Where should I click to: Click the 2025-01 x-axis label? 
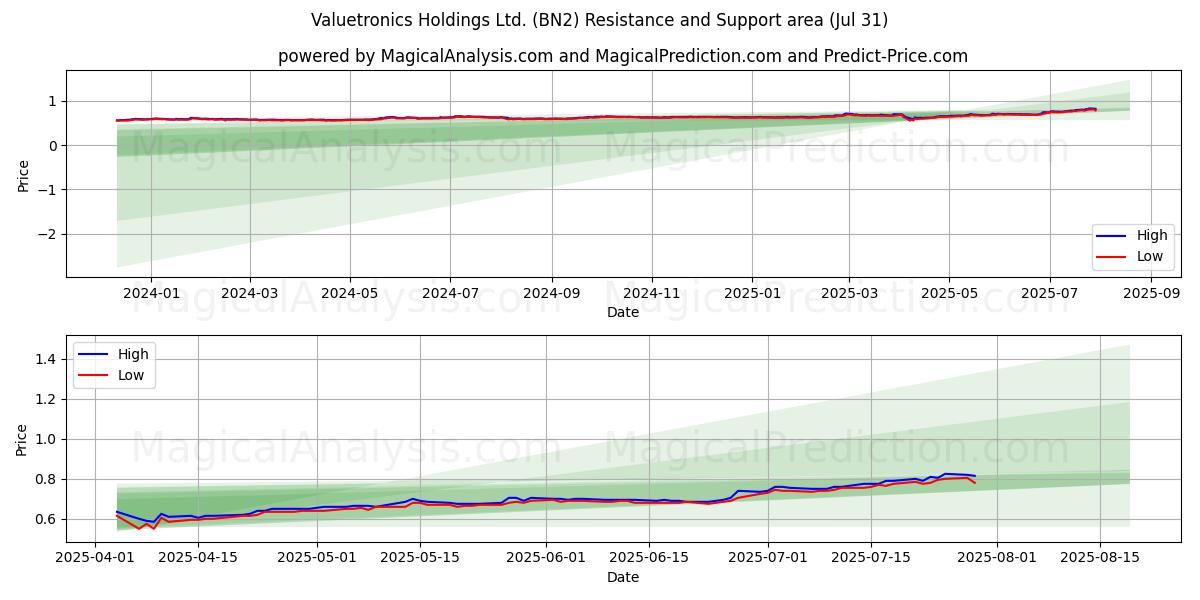752,294
